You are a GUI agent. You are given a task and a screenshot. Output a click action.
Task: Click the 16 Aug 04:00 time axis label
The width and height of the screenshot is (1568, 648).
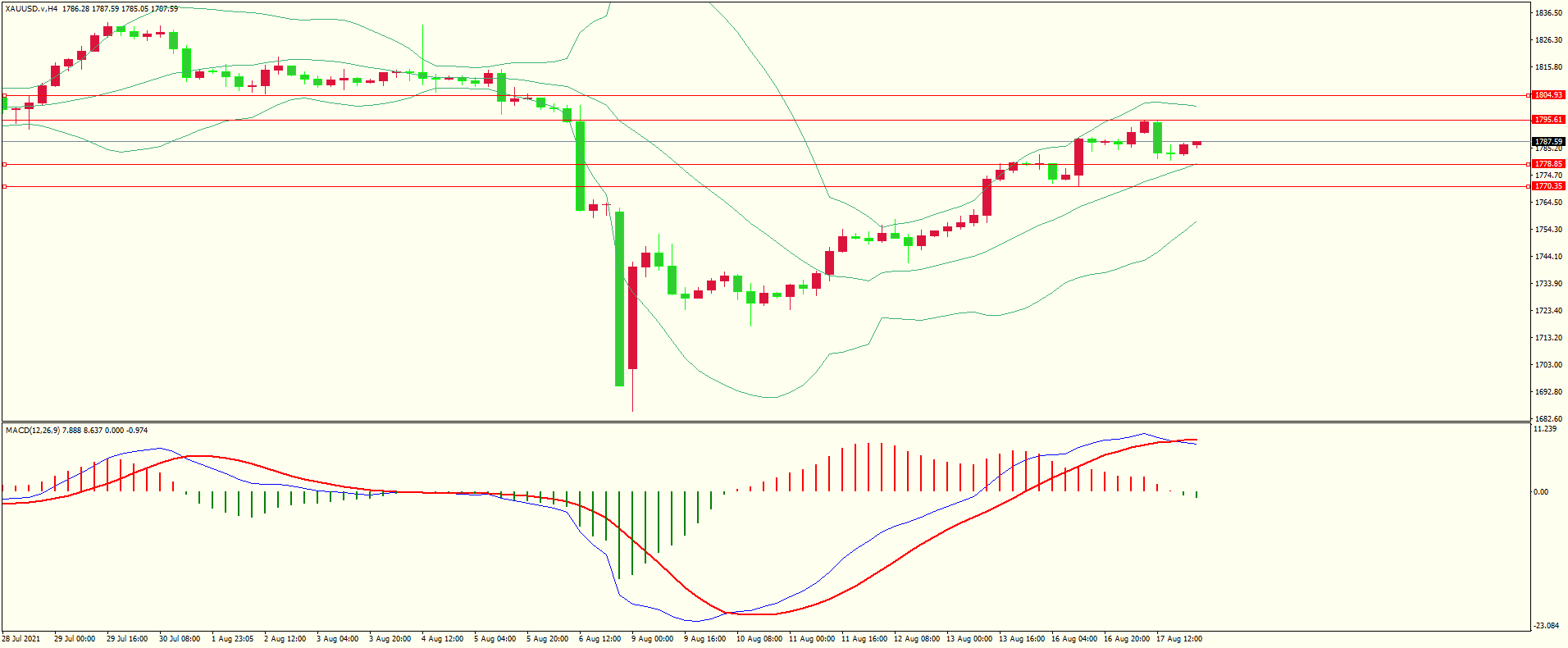pyautogui.click(x=1074, y=639)
